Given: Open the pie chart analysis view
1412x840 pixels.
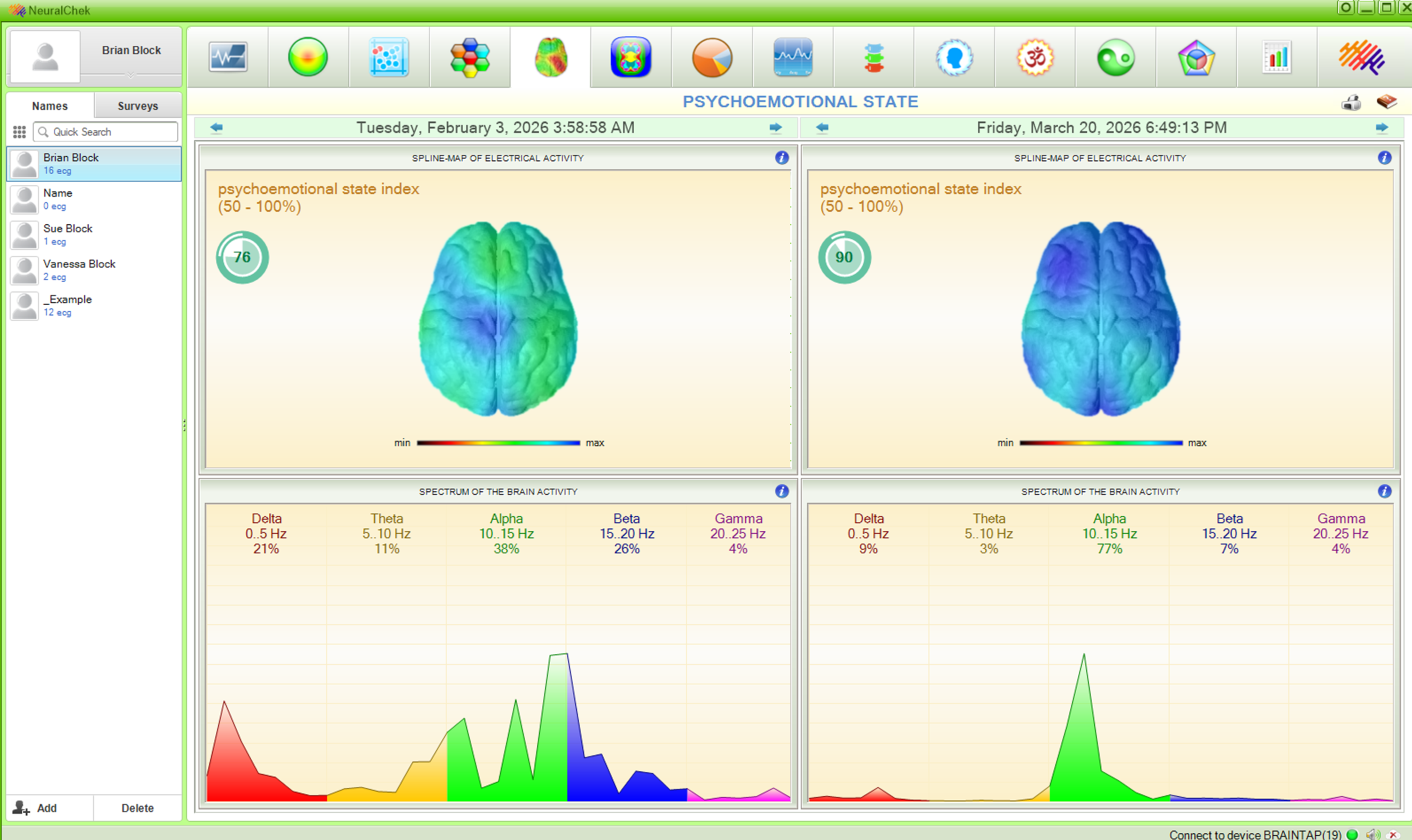Looking at the screenshot, I should coord(712,56).
